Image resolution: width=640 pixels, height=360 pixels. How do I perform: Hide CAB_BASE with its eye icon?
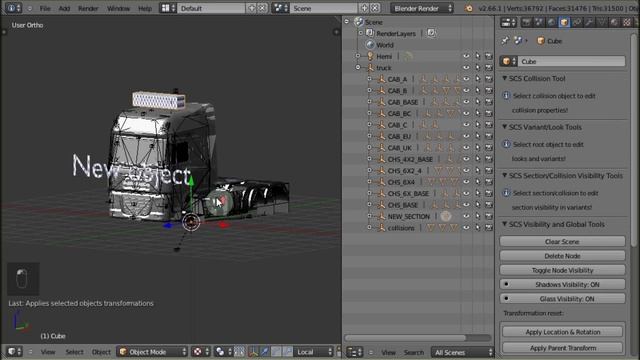[466, 102]
